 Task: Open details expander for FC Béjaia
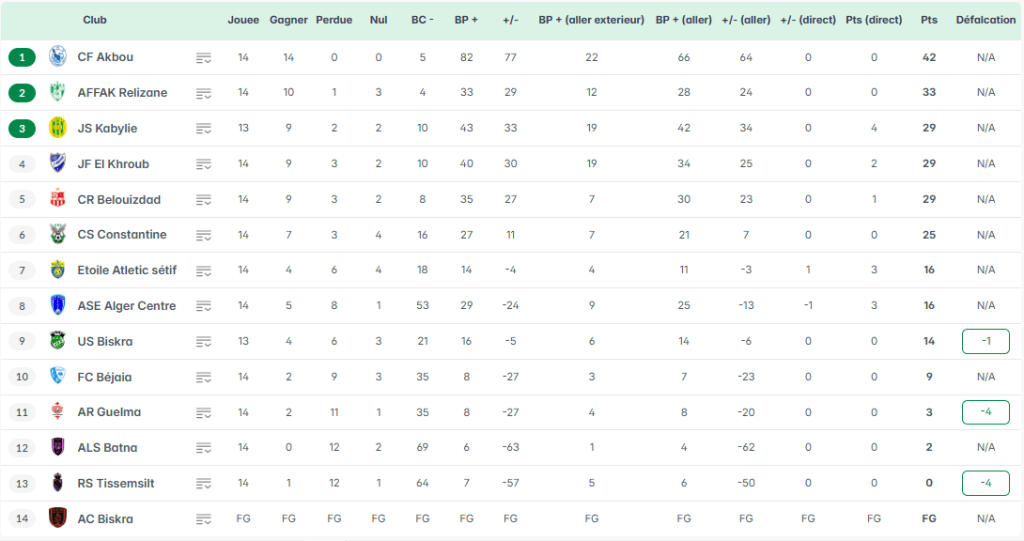(204, 377)
